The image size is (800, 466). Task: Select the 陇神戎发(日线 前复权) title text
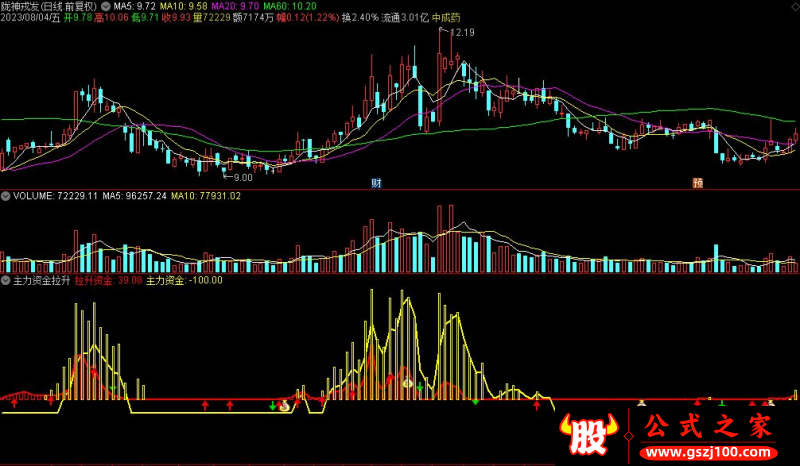coord(50,7)
